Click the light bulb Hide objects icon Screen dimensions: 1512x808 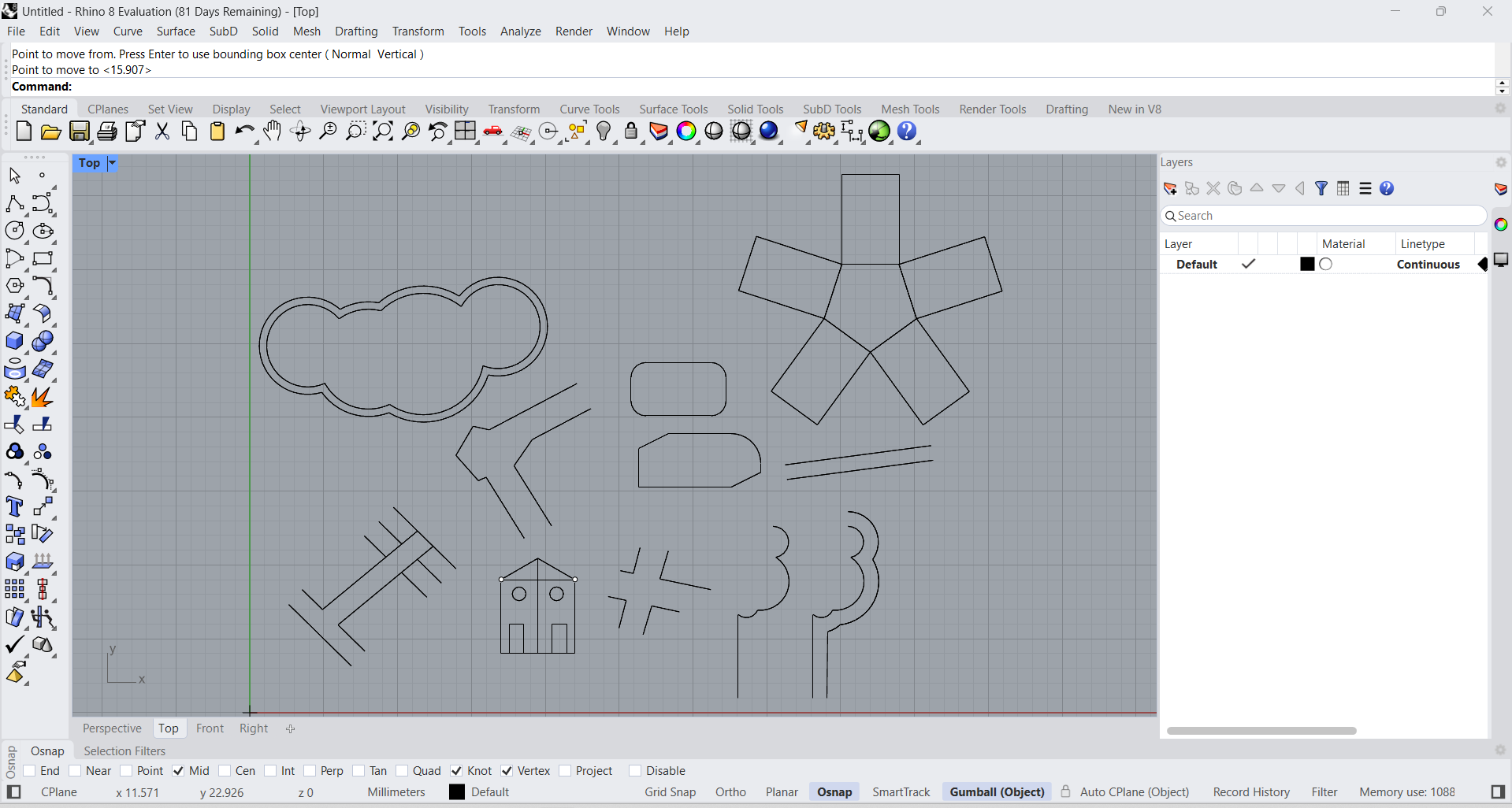pyautogui.click(x=604, y=132)
